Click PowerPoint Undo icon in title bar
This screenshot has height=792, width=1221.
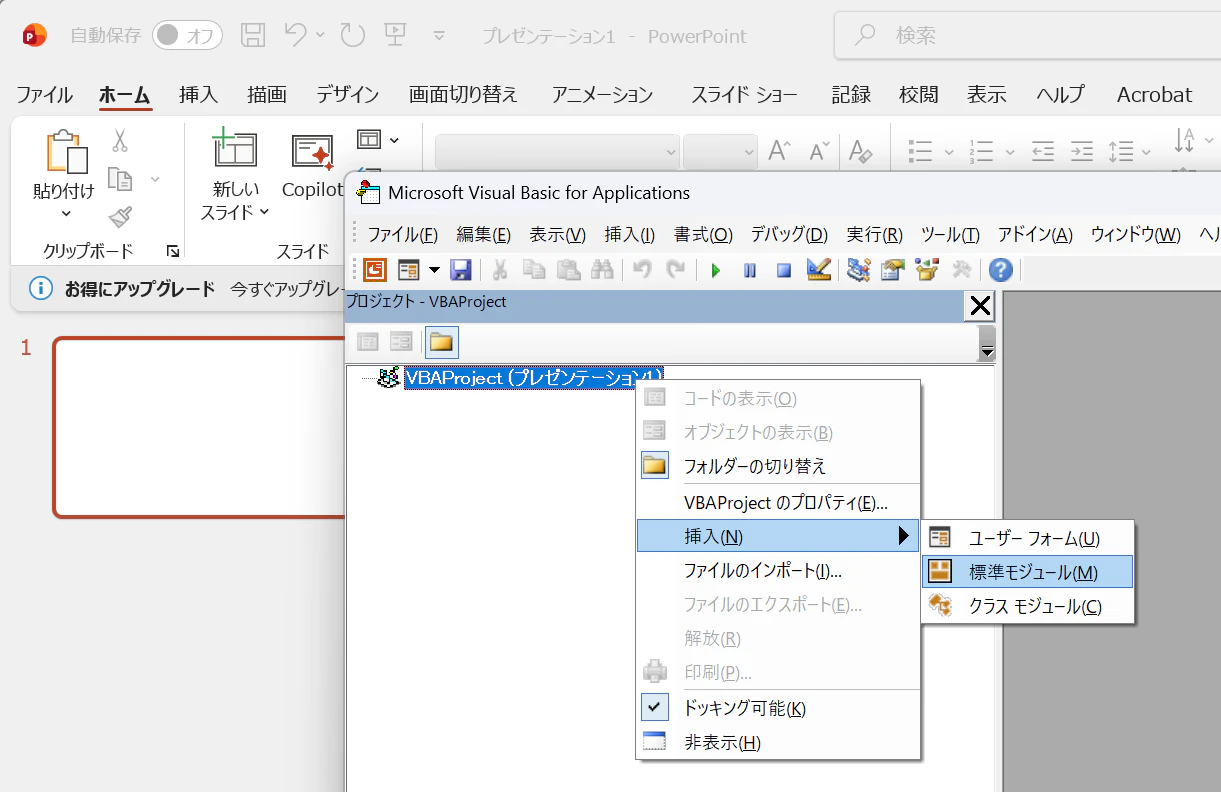click(x=296, y=35)
